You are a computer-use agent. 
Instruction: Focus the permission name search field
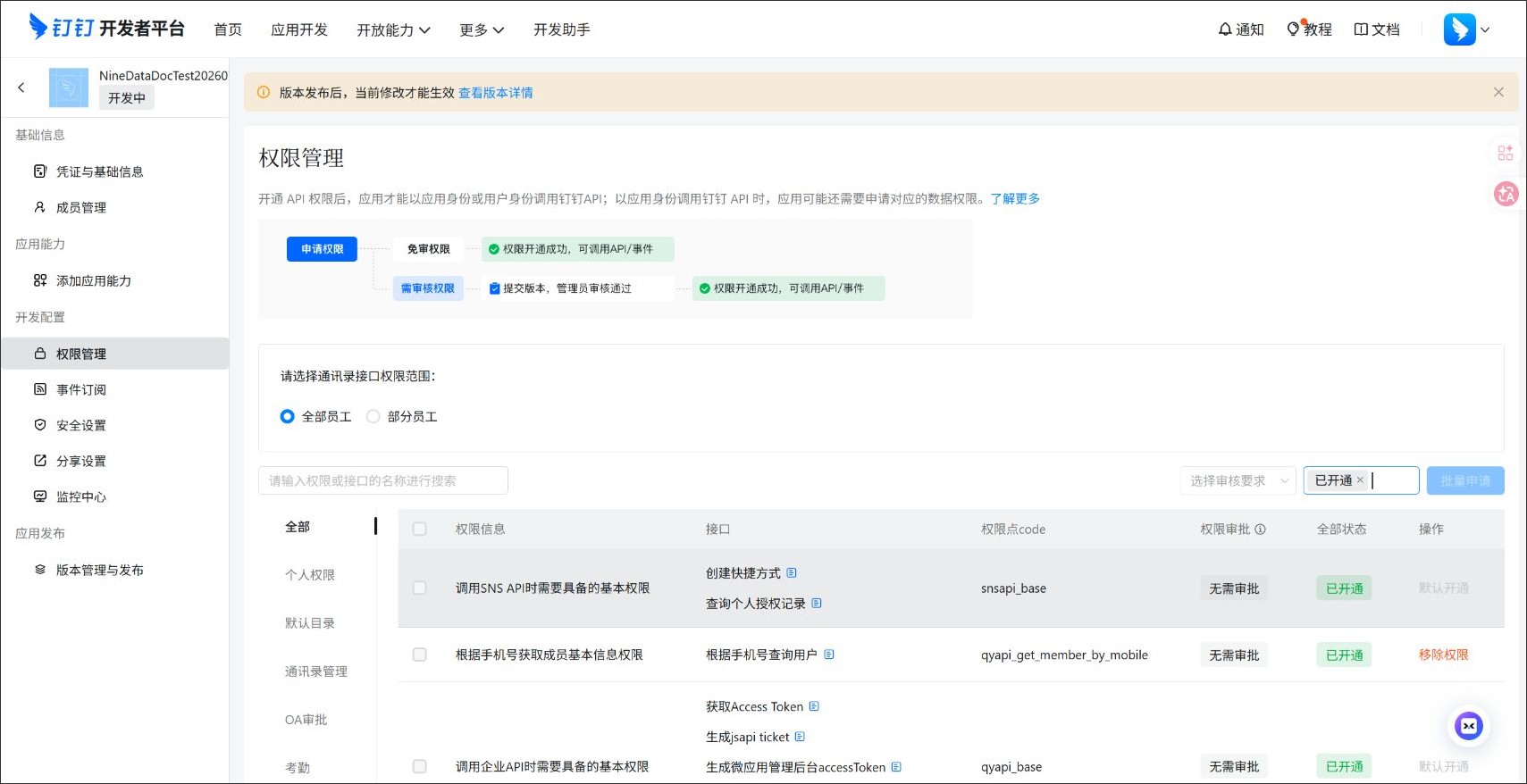383,480
